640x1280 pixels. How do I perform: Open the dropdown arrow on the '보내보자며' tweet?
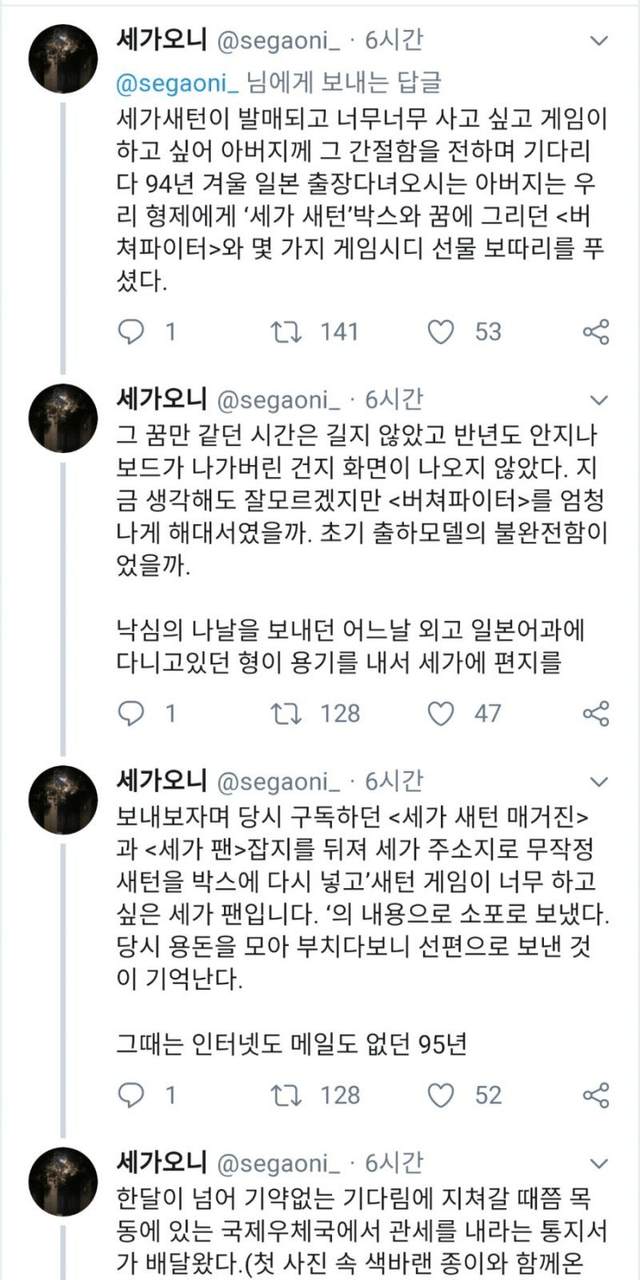pos(600,781)
